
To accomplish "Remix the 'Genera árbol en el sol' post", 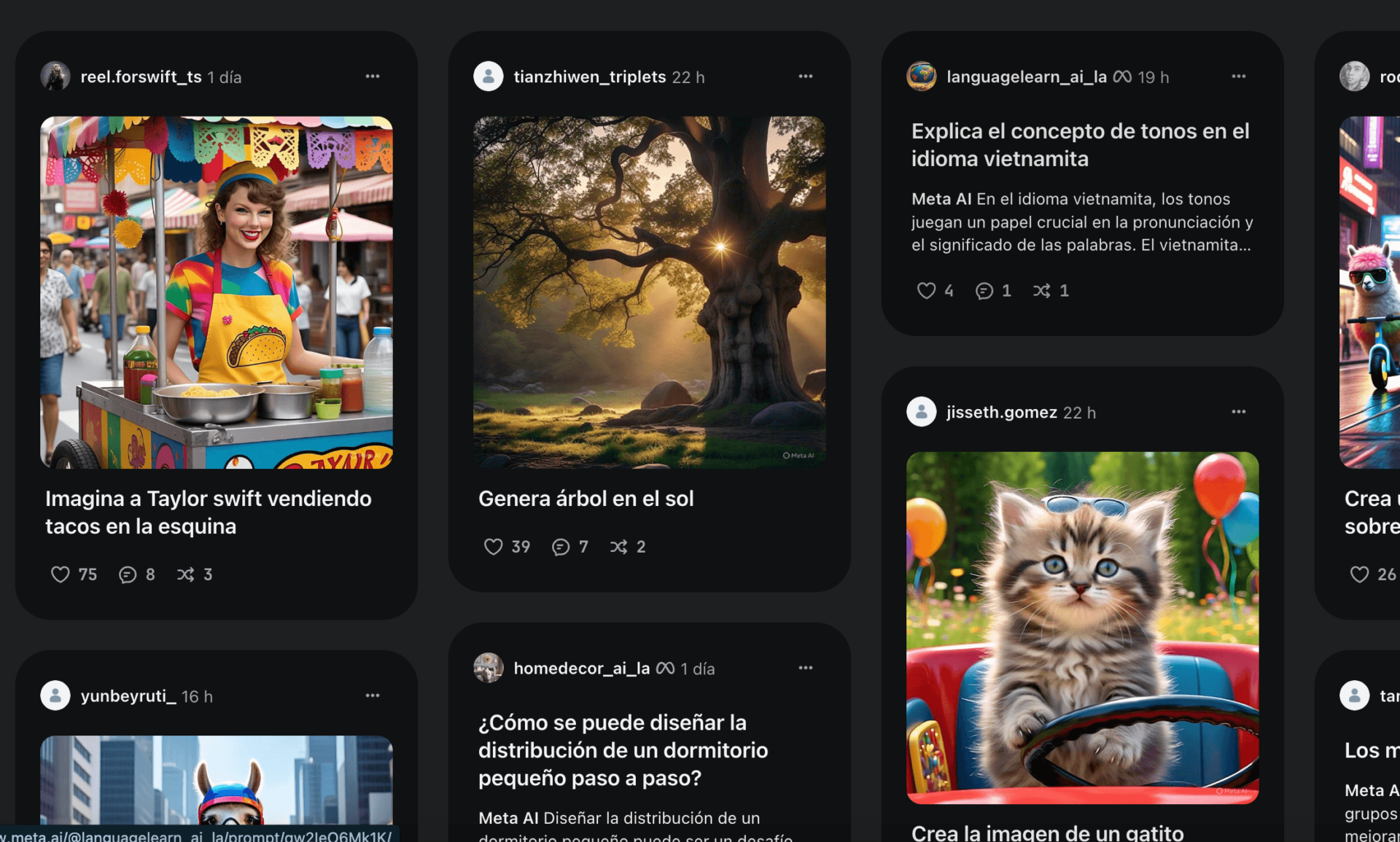I will click(619, 547).
